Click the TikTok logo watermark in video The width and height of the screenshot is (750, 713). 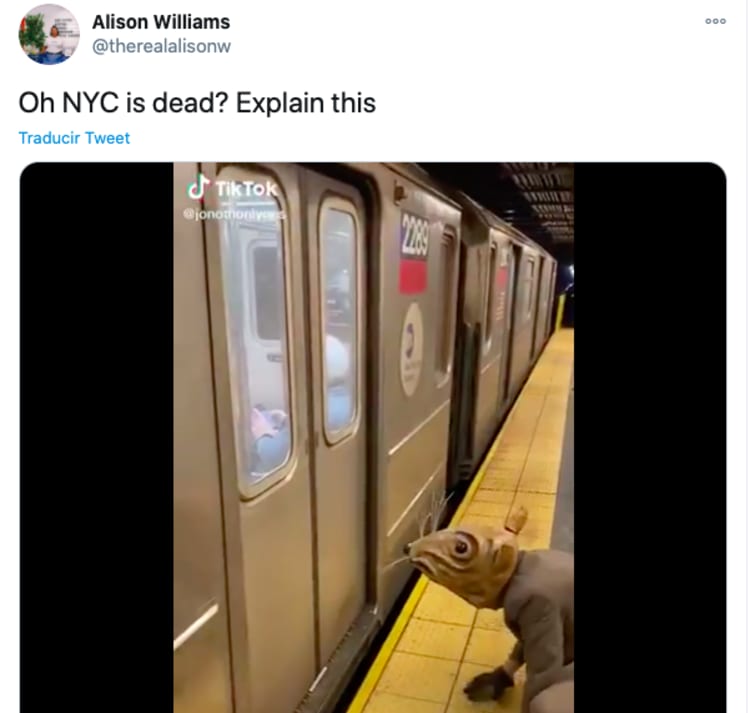coord(232,187)
